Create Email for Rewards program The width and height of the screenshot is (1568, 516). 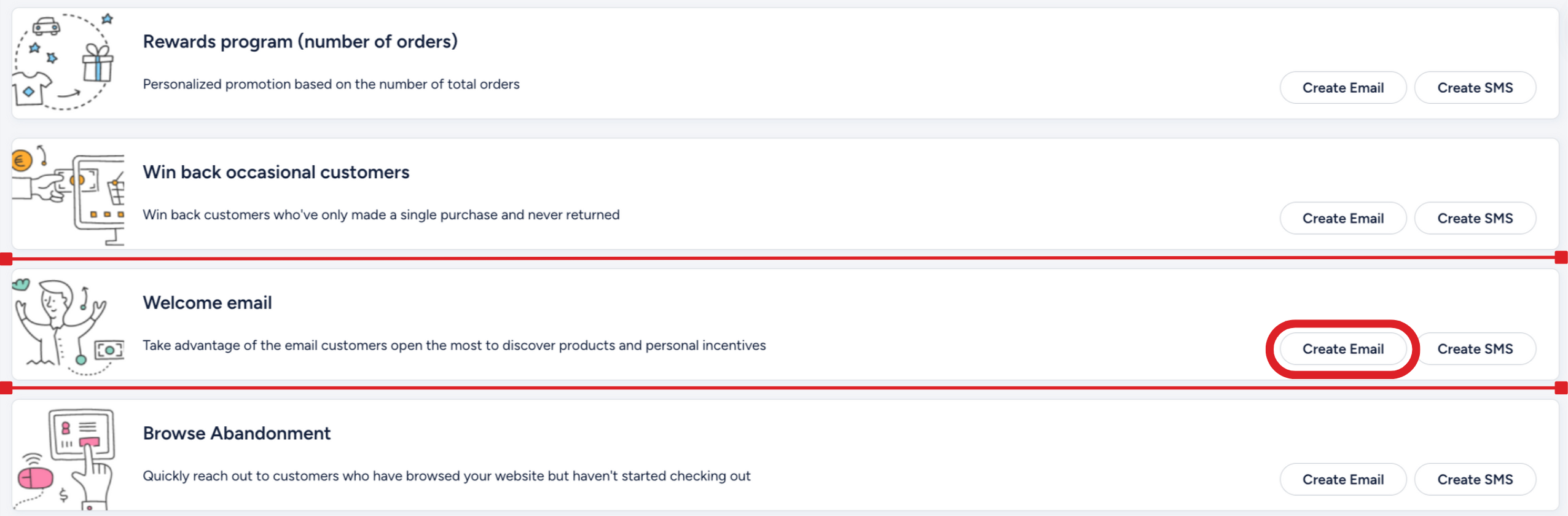[x=1343, y=88]
